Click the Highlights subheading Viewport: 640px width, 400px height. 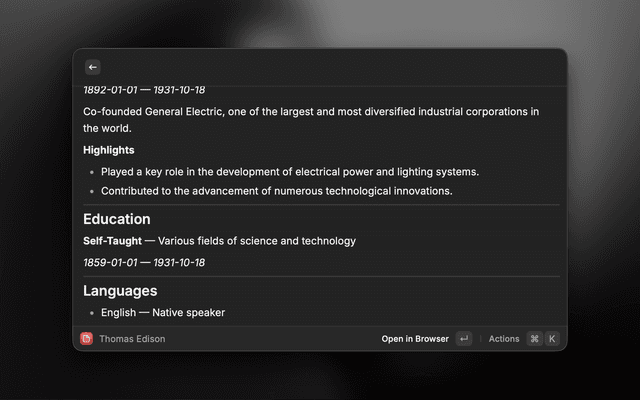109,150
